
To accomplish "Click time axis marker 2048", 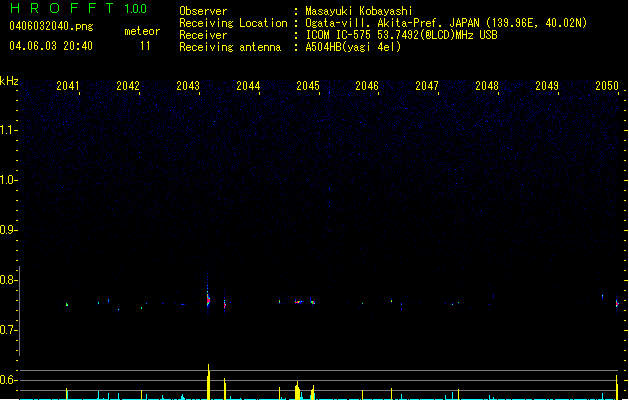I will click(x=487, y=86).
